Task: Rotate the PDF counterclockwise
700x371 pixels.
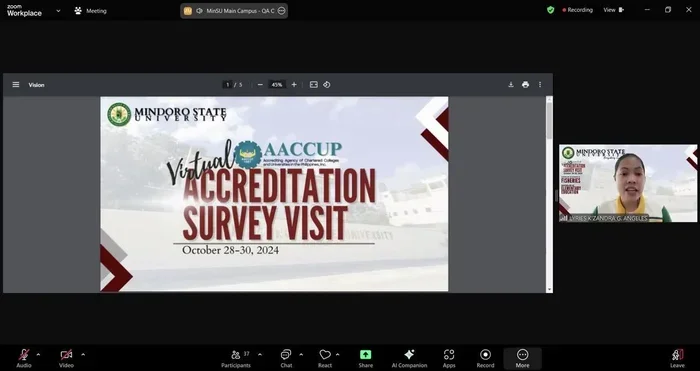Action: (327, 85)
